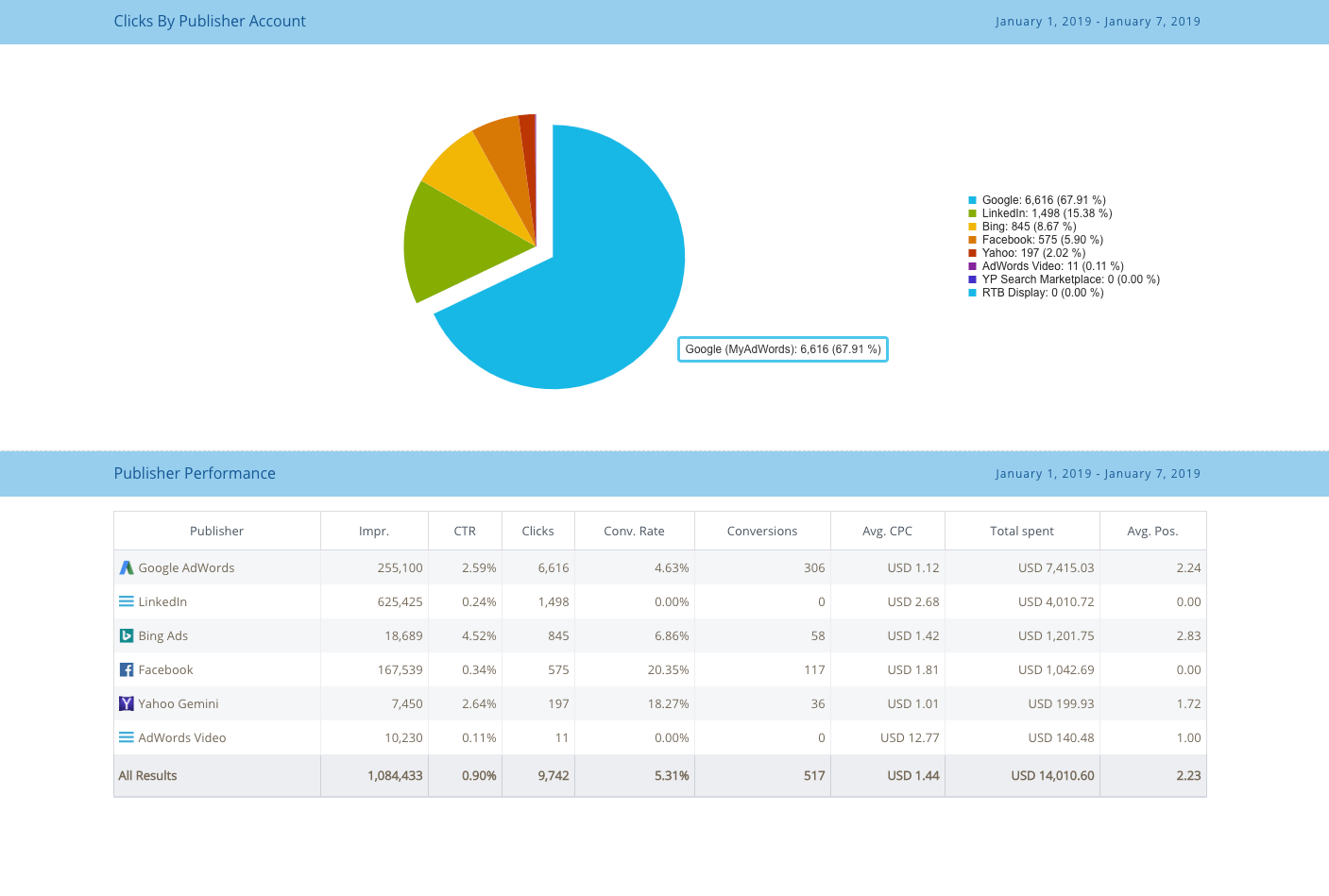Click the Facebook logo icon

[127, 669]
